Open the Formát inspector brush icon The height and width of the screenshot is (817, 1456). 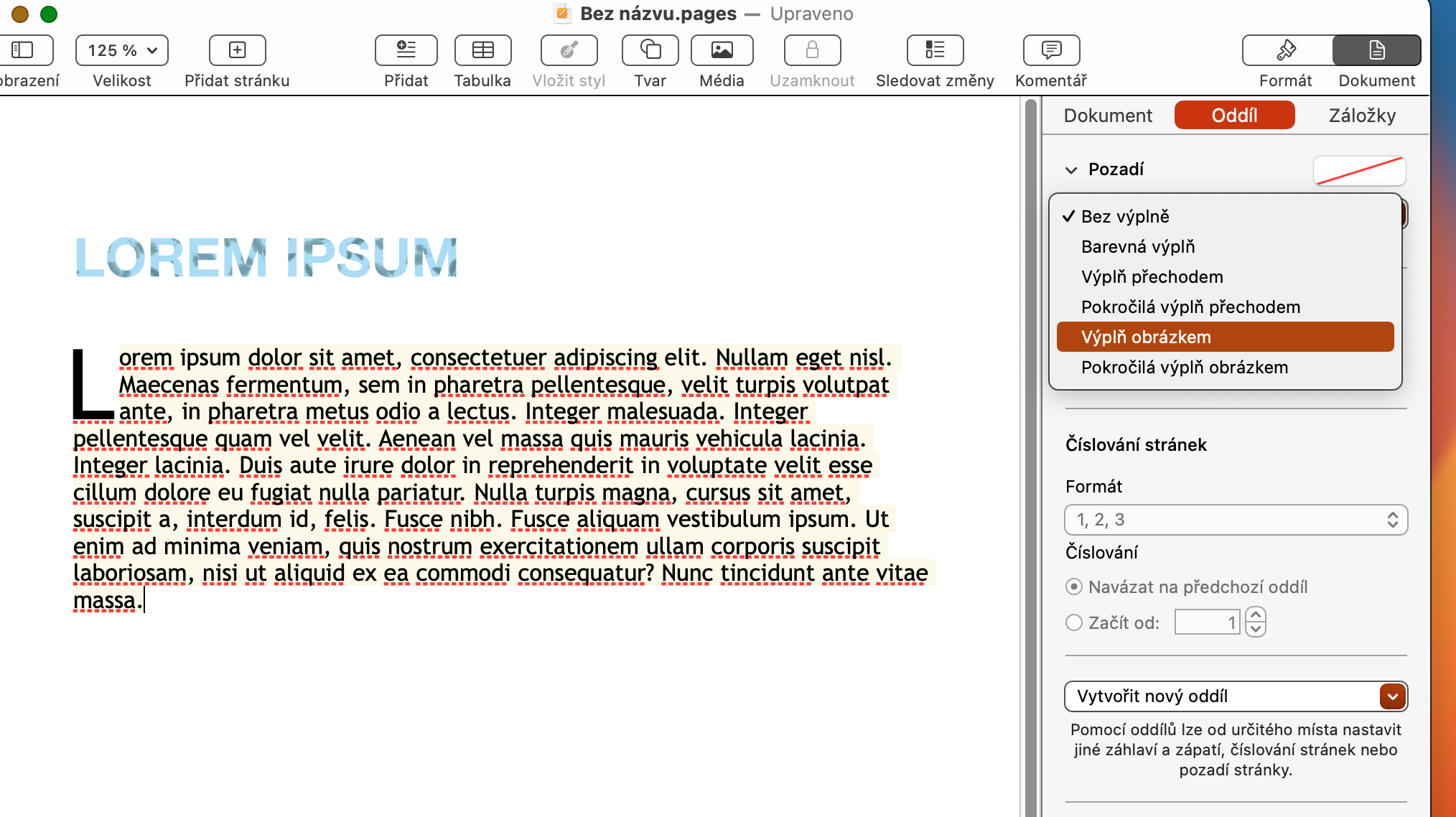click(x=1286, y=50)
